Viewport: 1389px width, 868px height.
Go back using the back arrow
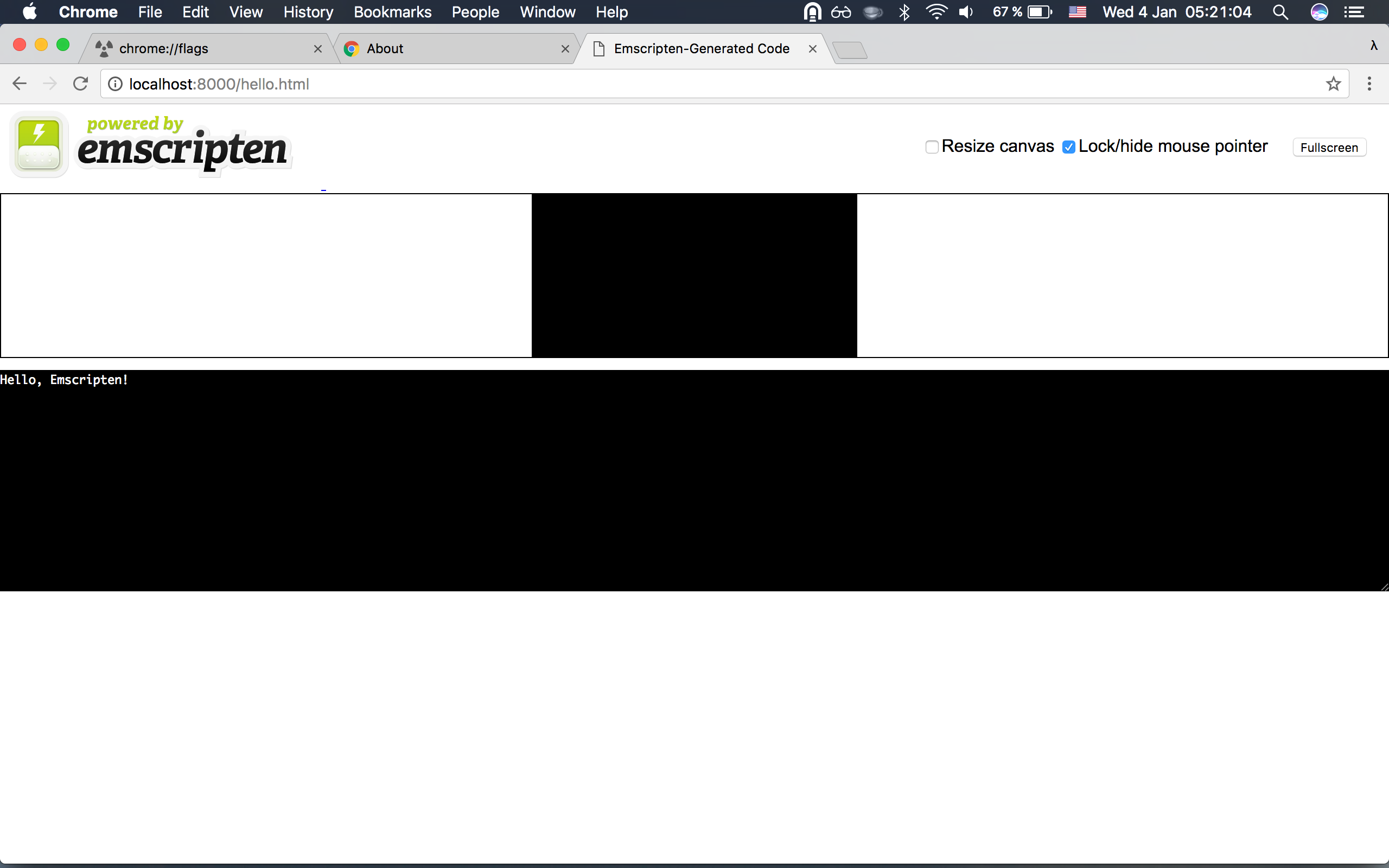tap(20, 84)
